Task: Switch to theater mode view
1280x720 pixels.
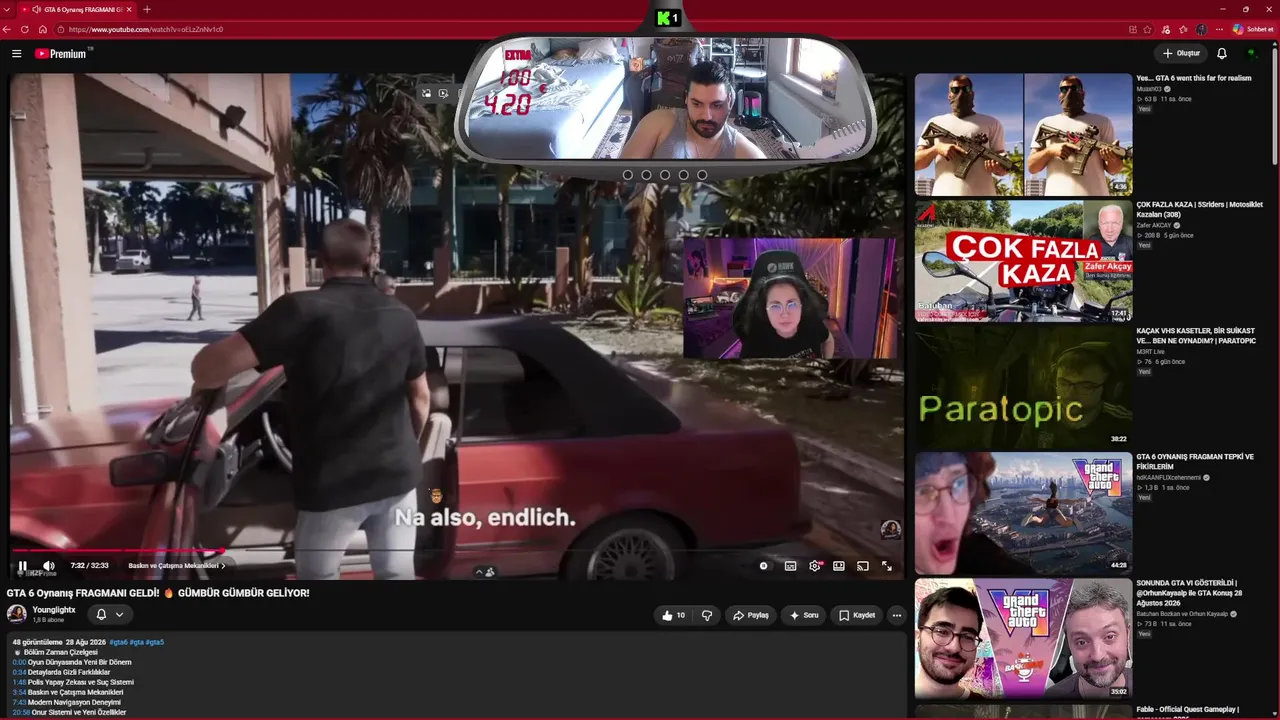Action: [839, 566]
